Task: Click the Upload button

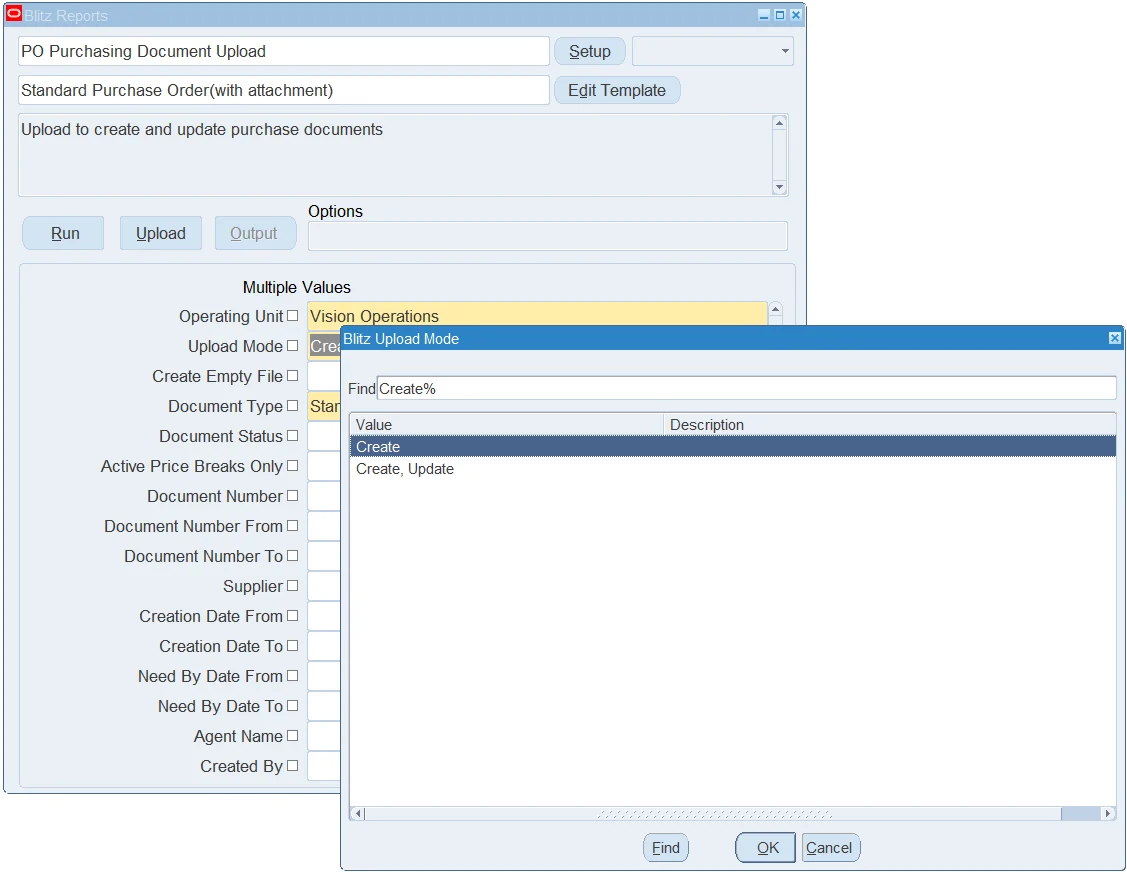Action: tap(161, 234)
